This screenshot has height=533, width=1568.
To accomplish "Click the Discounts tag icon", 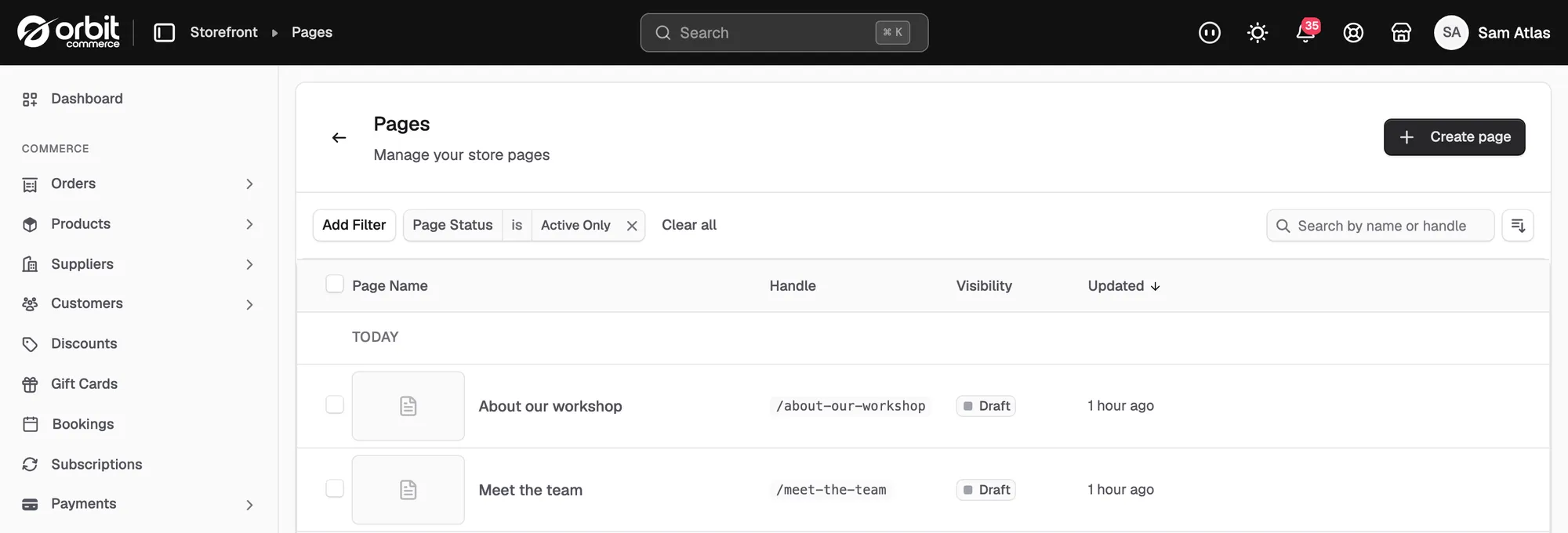I will 30,344.
